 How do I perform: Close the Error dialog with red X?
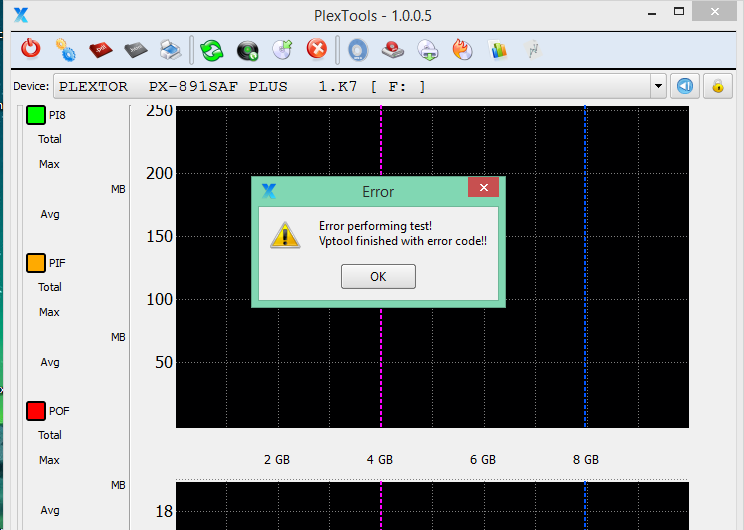(484, 187)
